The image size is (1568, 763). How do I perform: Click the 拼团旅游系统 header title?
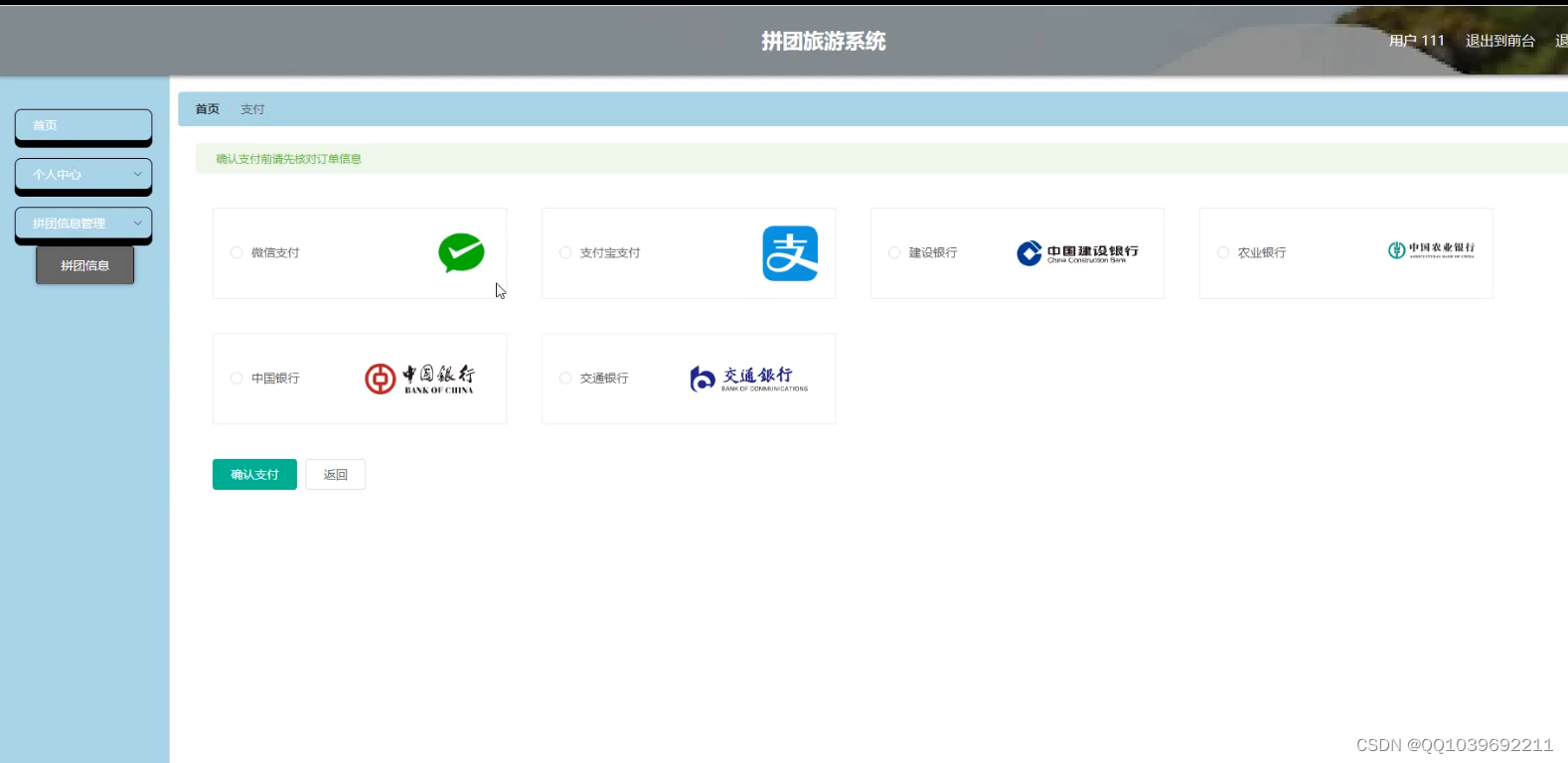click(824, 41)
